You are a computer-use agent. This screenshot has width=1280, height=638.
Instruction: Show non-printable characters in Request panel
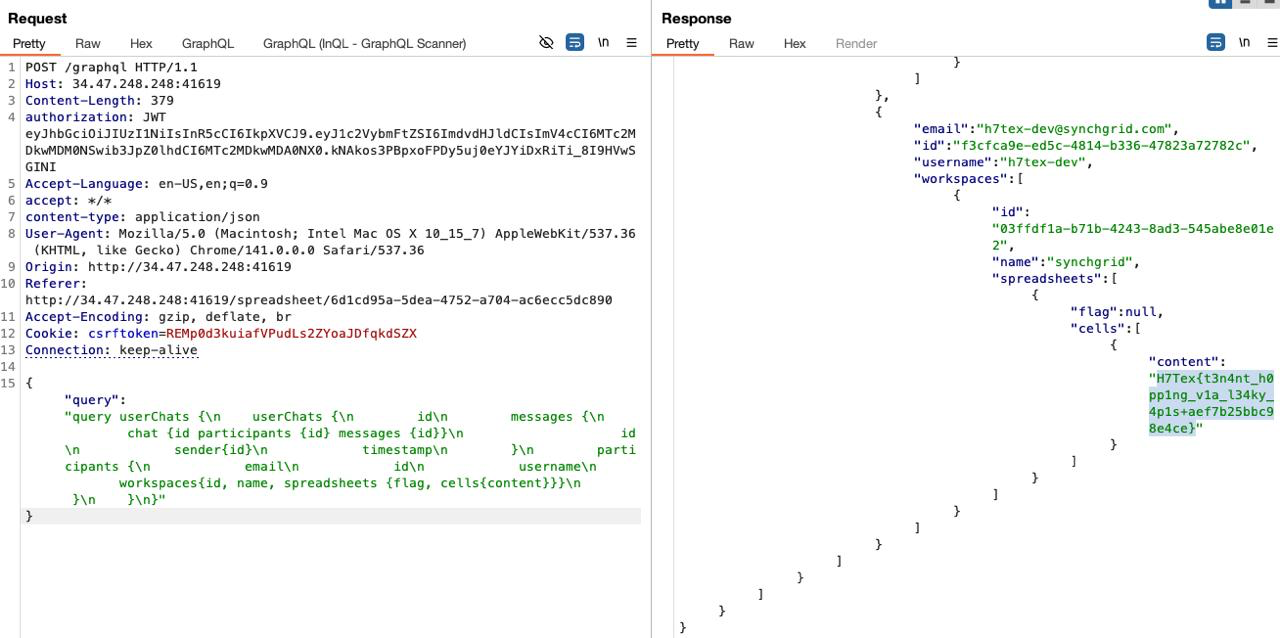(x=603, y=43)
